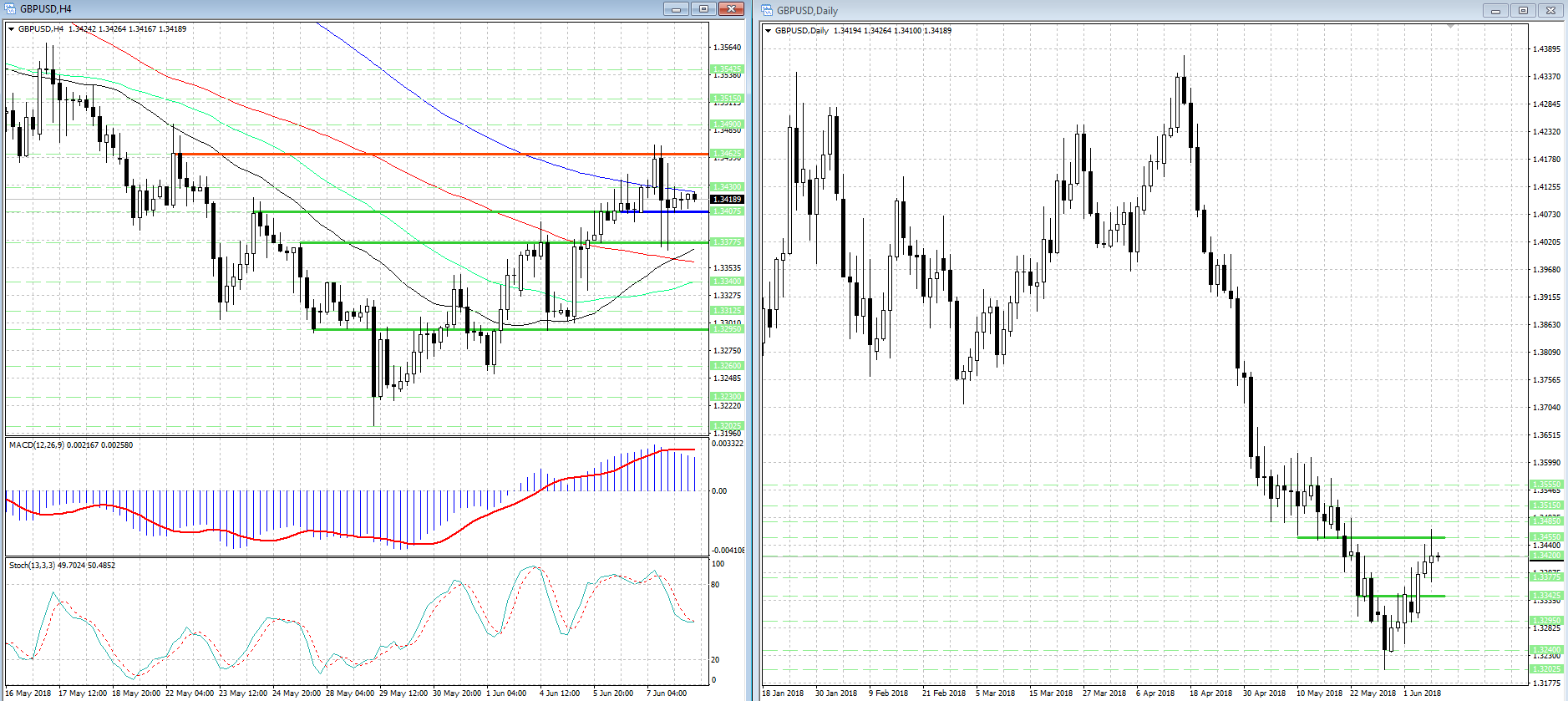Viewport: 1568px width, 701px height.
Task: Minimize the GBPUSD,Daily chart window
Action: (1495, 11)
